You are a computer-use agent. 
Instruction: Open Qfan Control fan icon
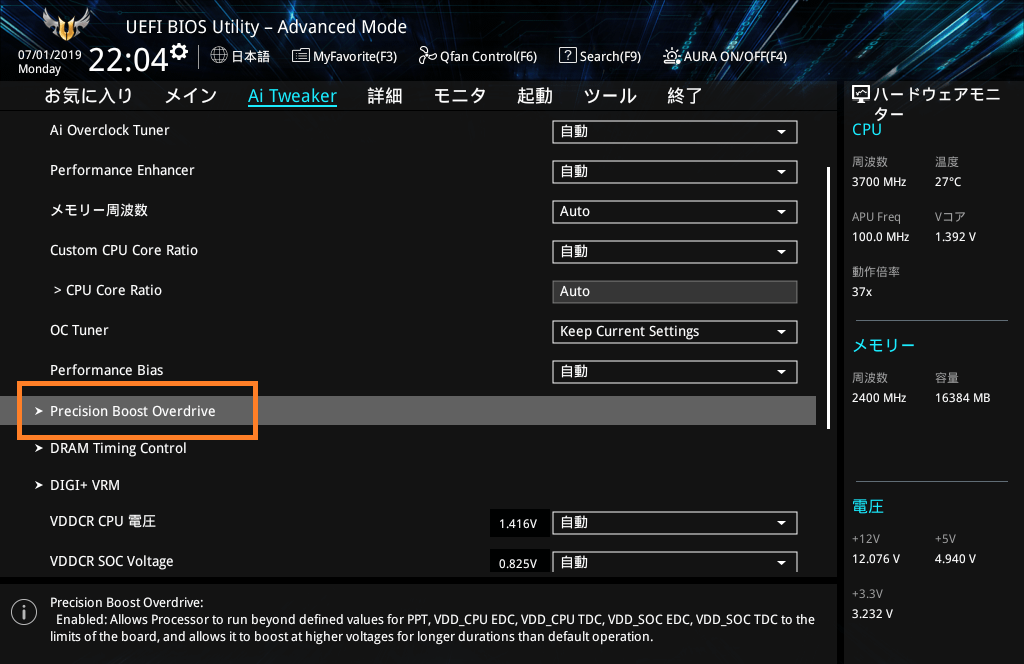[x=427, y=56]
